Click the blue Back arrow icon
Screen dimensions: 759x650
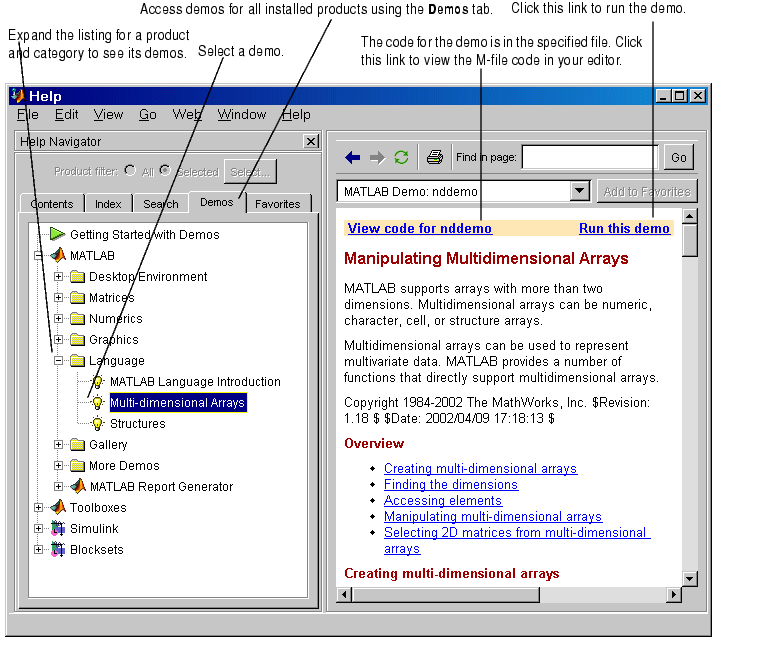click(352, 157)
